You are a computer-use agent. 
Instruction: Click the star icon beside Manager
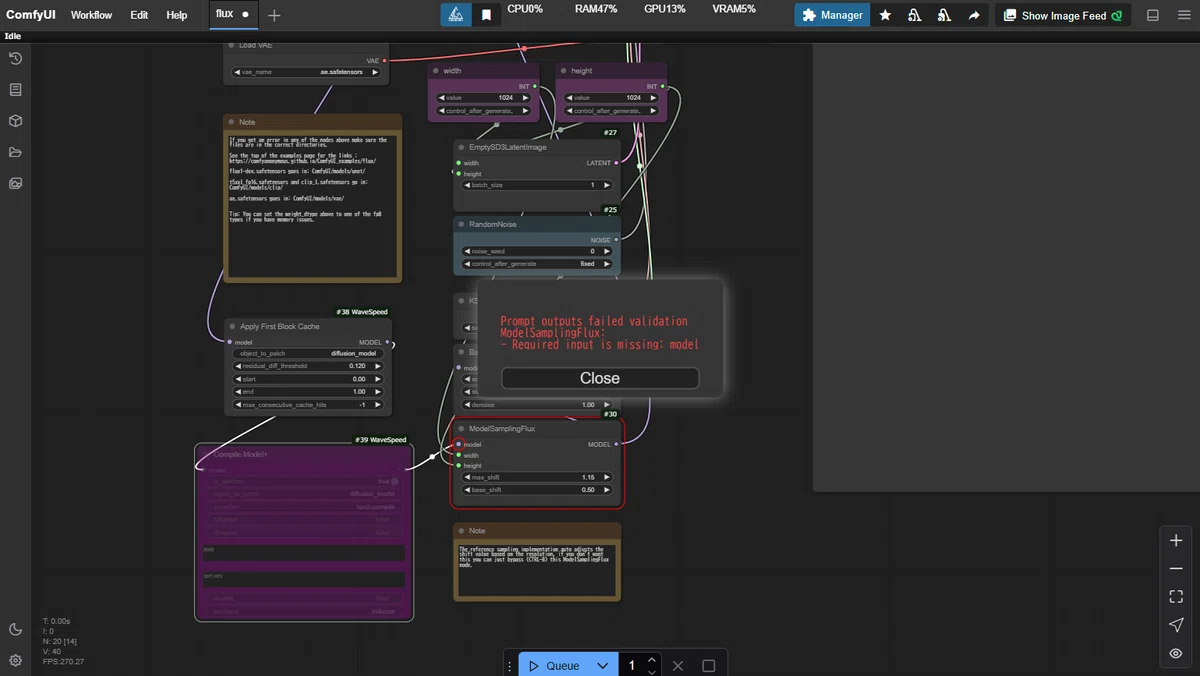pyautogui.click(x=885, y=15)
